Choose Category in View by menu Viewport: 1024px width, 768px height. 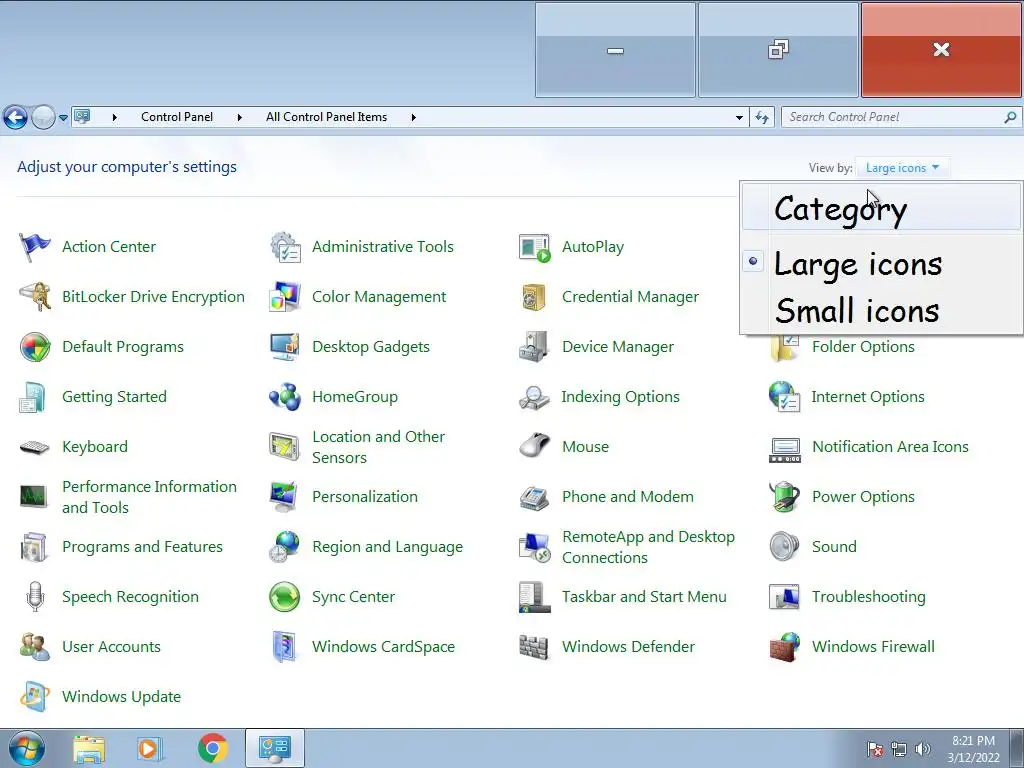882,208
